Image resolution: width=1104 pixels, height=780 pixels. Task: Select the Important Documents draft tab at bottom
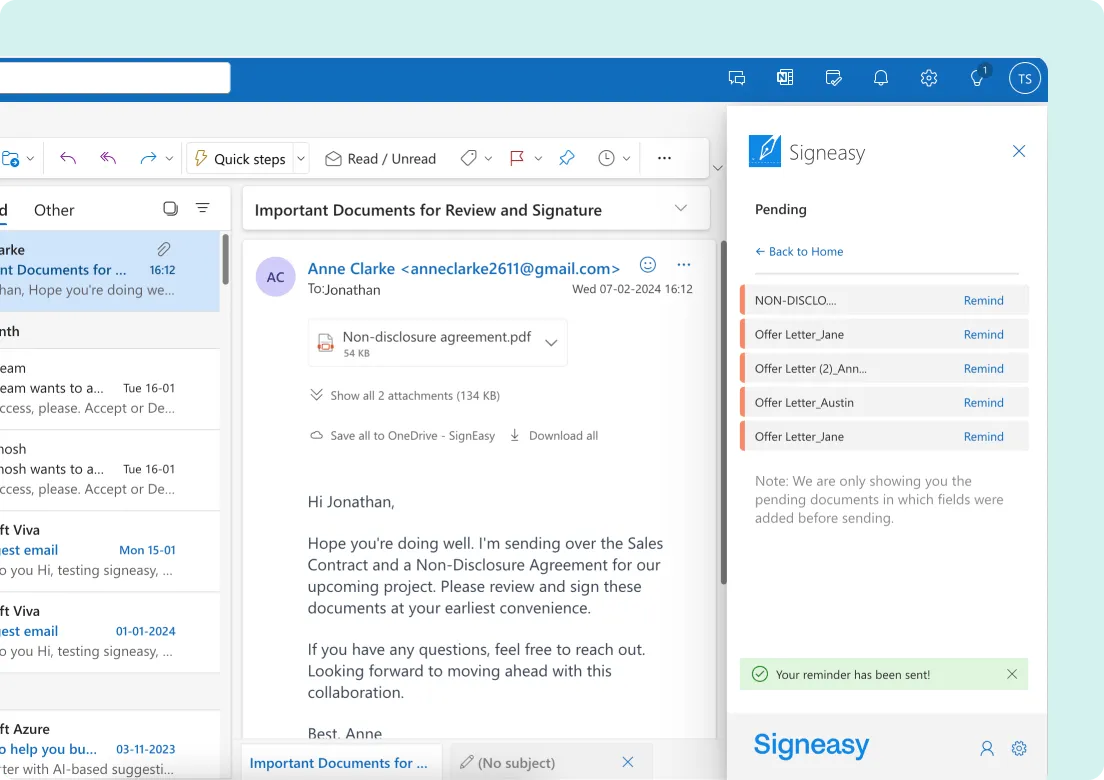point(340,761)
